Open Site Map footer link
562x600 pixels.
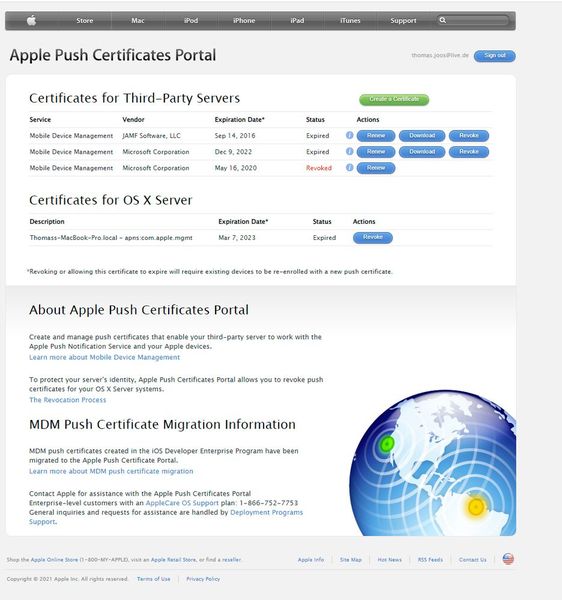click(x=351, y=559)
